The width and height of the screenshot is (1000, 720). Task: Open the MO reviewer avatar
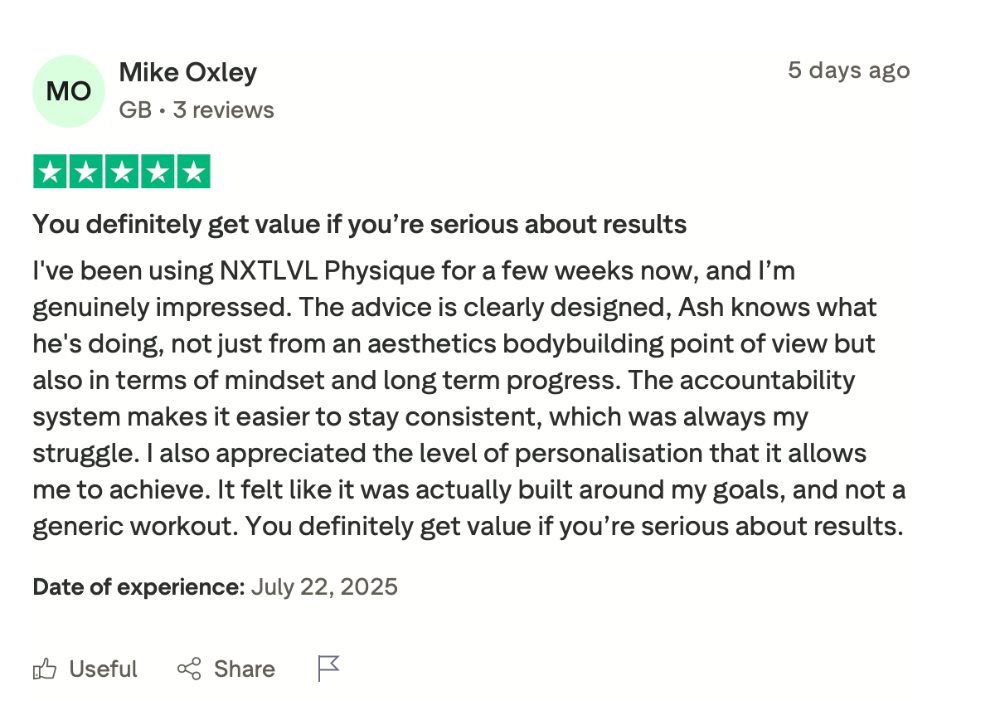pyautogui.click(x=69, y=91)
